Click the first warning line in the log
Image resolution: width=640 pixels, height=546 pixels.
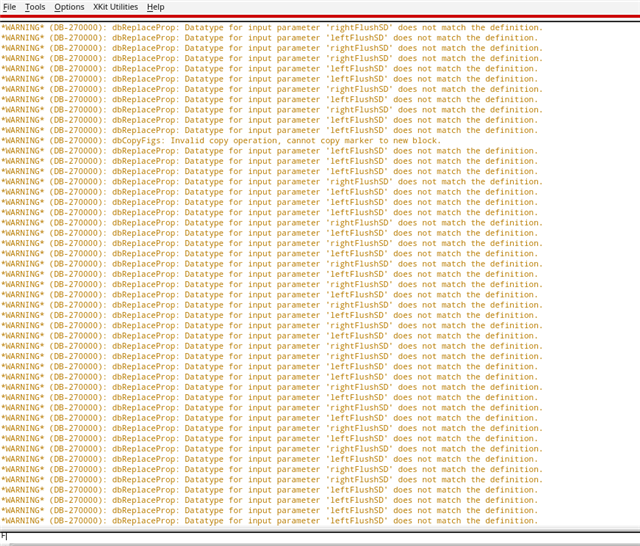click(270, 27)
